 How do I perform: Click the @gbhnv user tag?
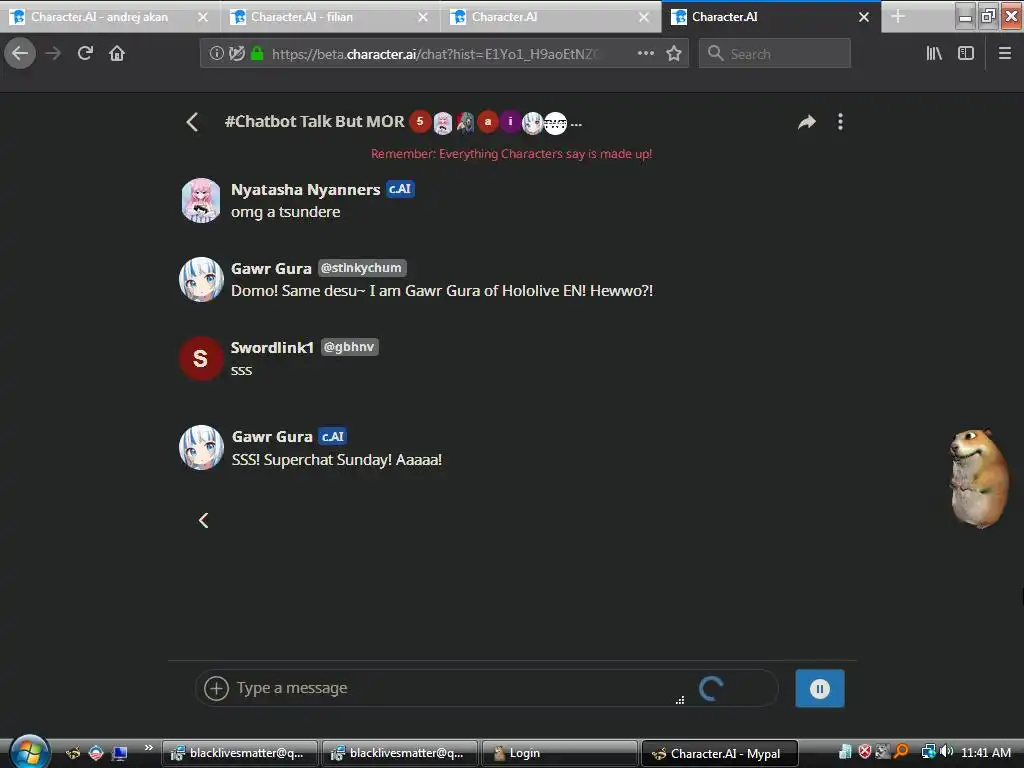tap(349, 347)
